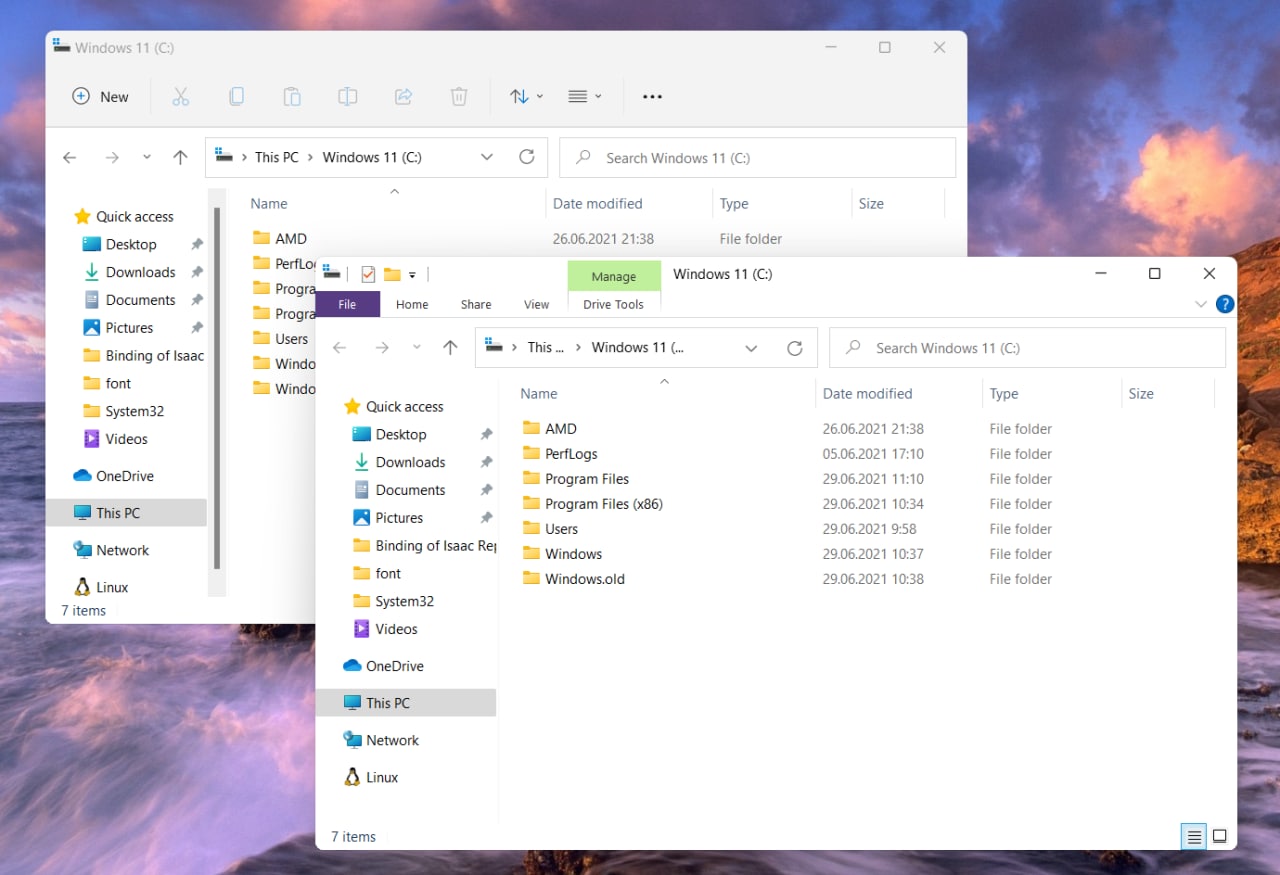The width and height of the screenshot is (1280, 875).
Task: Click the Manage contextual tab
Action: [x=614, y=276]
